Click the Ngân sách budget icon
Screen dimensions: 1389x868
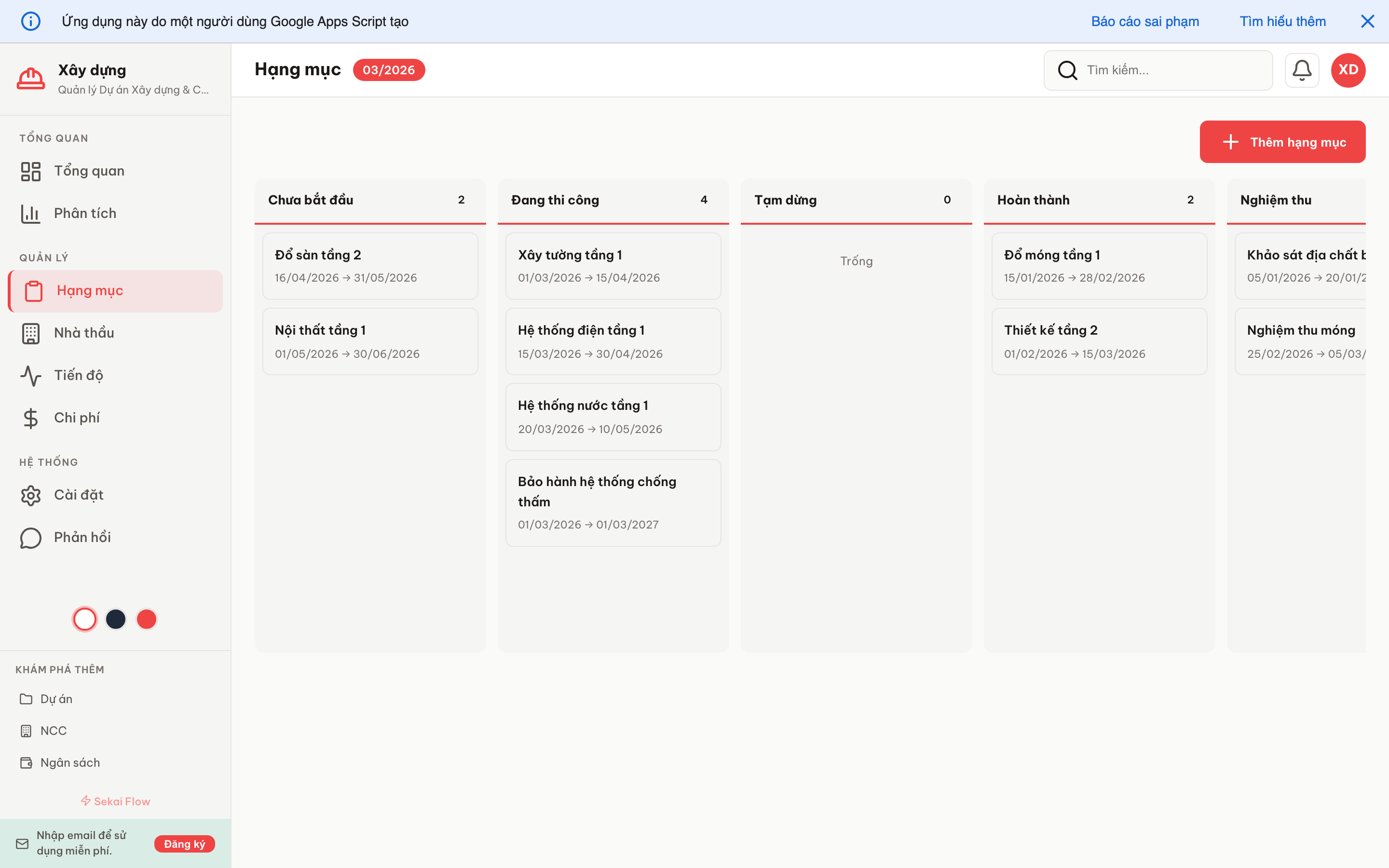[26, 762]
